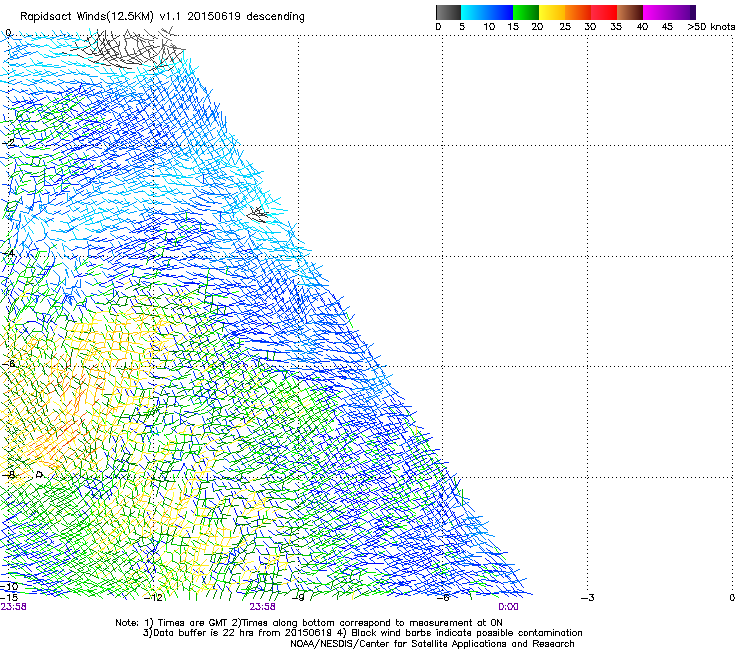Click the orange 25-30 knots color segment
740x650 pixels.
[578, 12]
